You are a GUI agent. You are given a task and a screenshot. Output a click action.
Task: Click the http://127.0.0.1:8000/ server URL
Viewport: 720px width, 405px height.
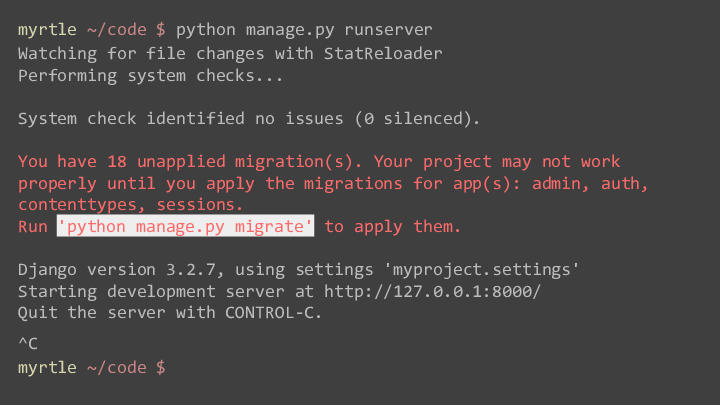click(x=433, y=291)
